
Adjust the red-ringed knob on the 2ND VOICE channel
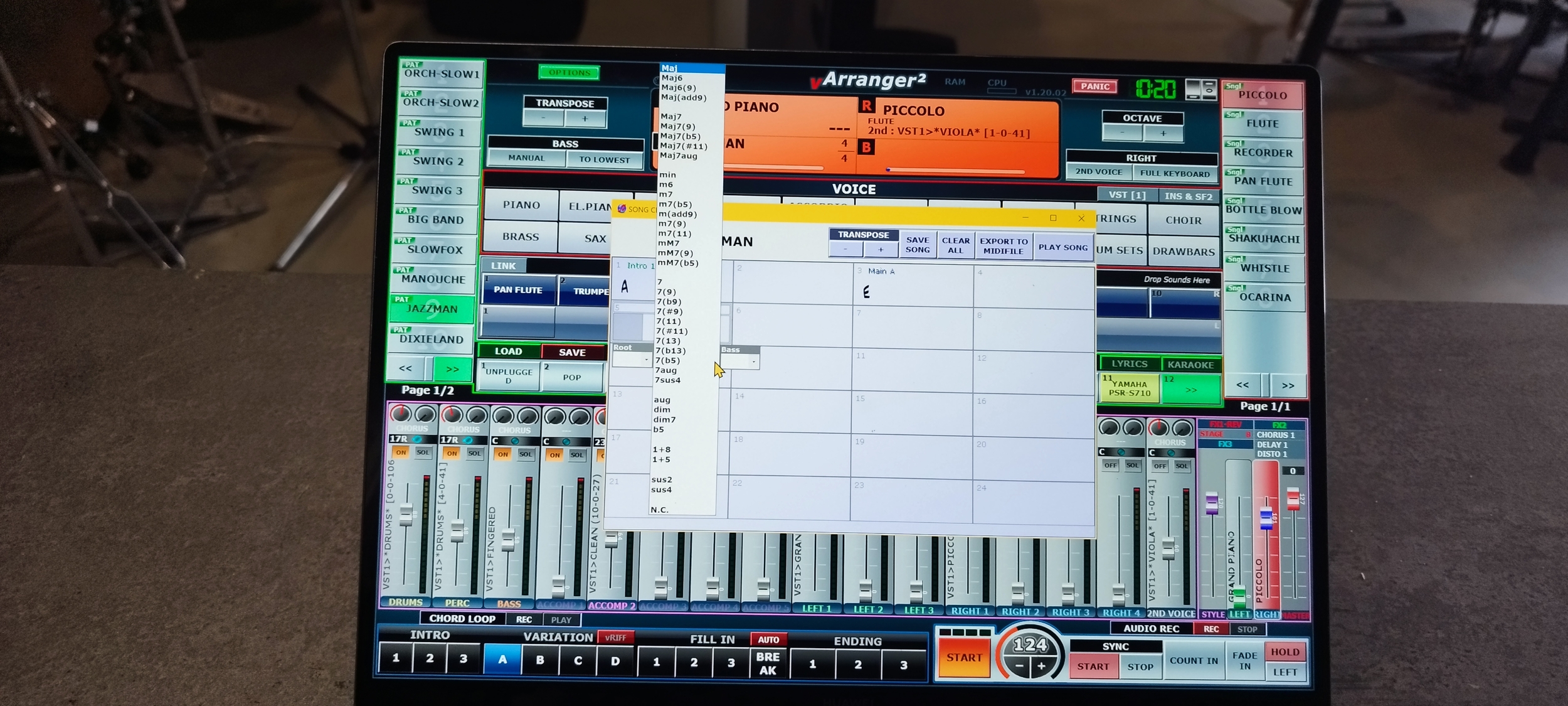tap(1158, 428)
